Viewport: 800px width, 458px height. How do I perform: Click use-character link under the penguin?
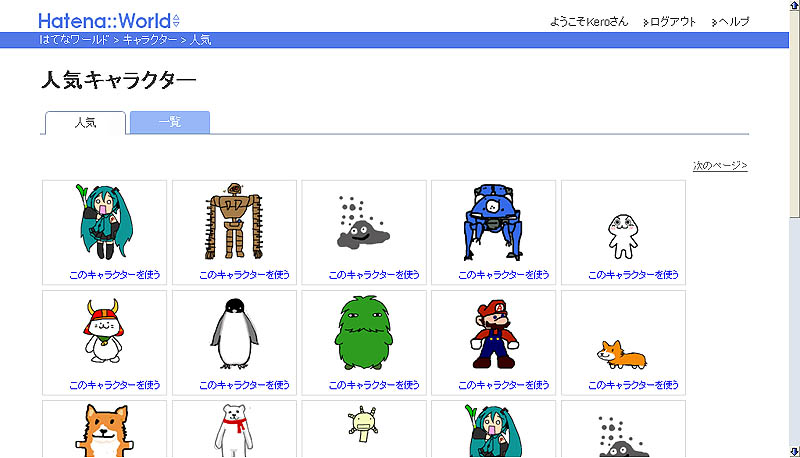click(x=244, y=385)
